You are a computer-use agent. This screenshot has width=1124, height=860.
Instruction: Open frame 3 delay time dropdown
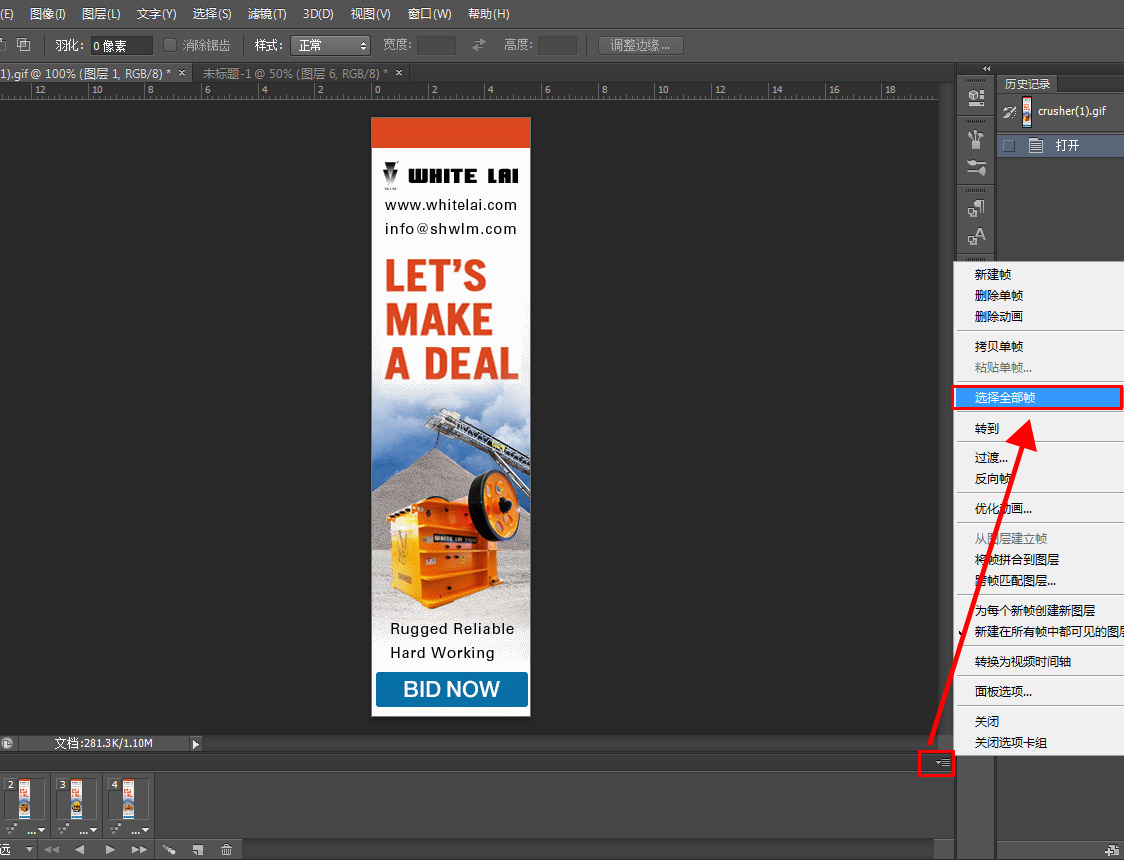pyautogui.click(x=88, y=831)
